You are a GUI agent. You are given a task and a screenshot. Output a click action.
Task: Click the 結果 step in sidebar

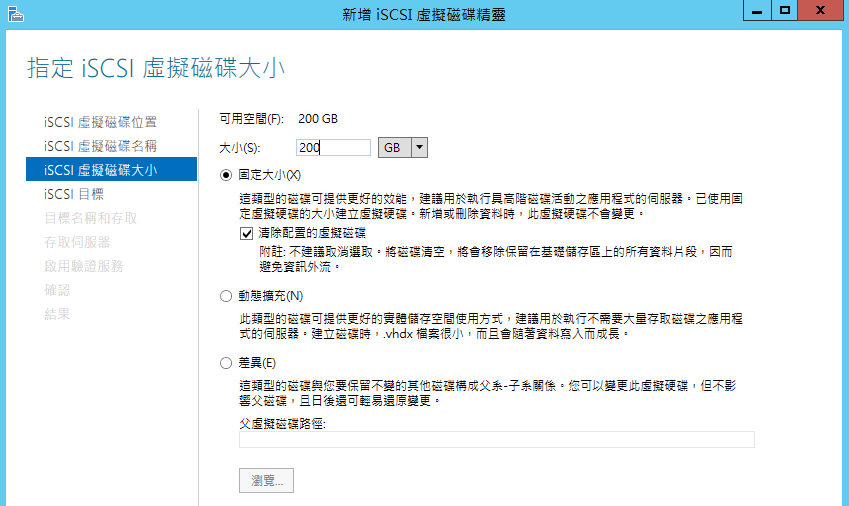click(x=58, y=314)
